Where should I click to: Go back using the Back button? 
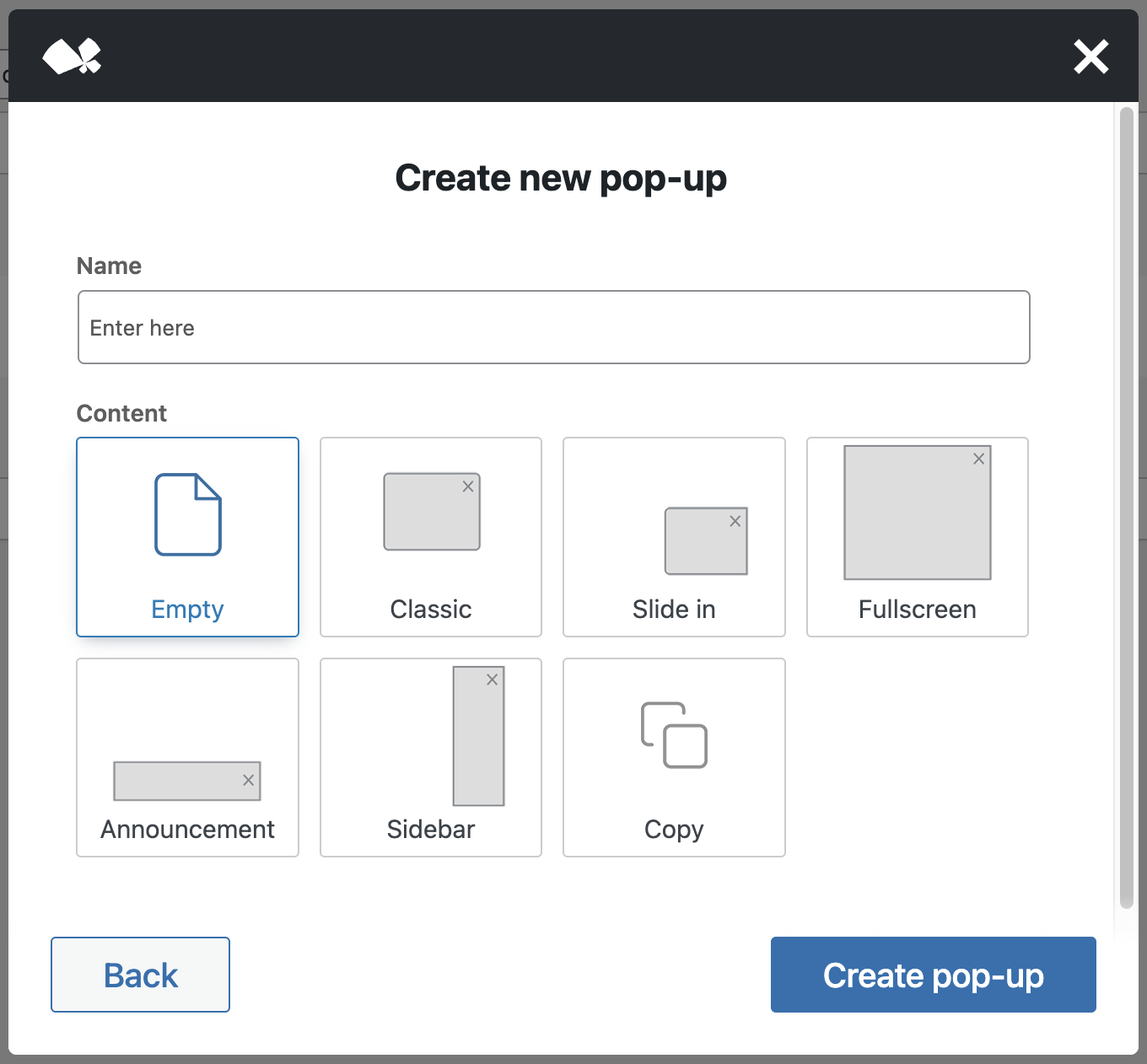[x=140, y=975]
